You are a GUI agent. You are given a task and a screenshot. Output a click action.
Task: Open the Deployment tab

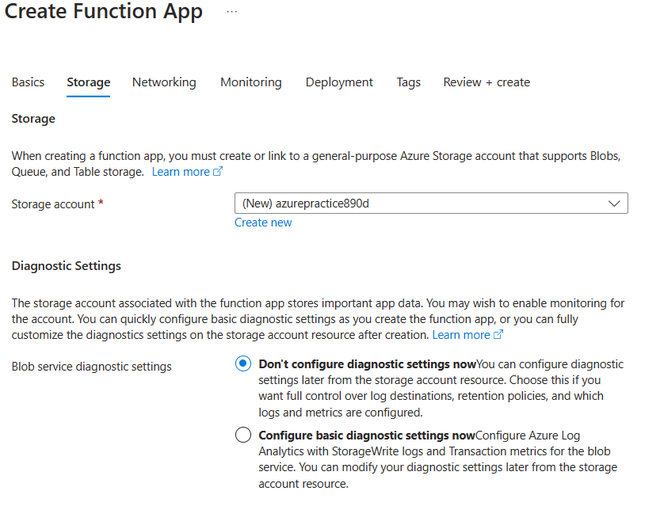[x=339, y=82]
